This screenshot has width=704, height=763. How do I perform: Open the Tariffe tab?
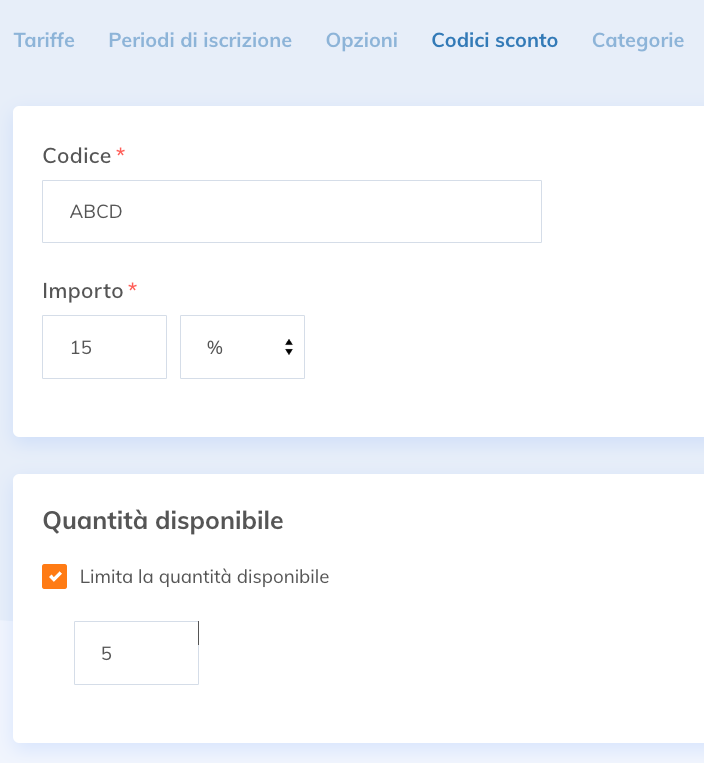[x=44, y=40]
